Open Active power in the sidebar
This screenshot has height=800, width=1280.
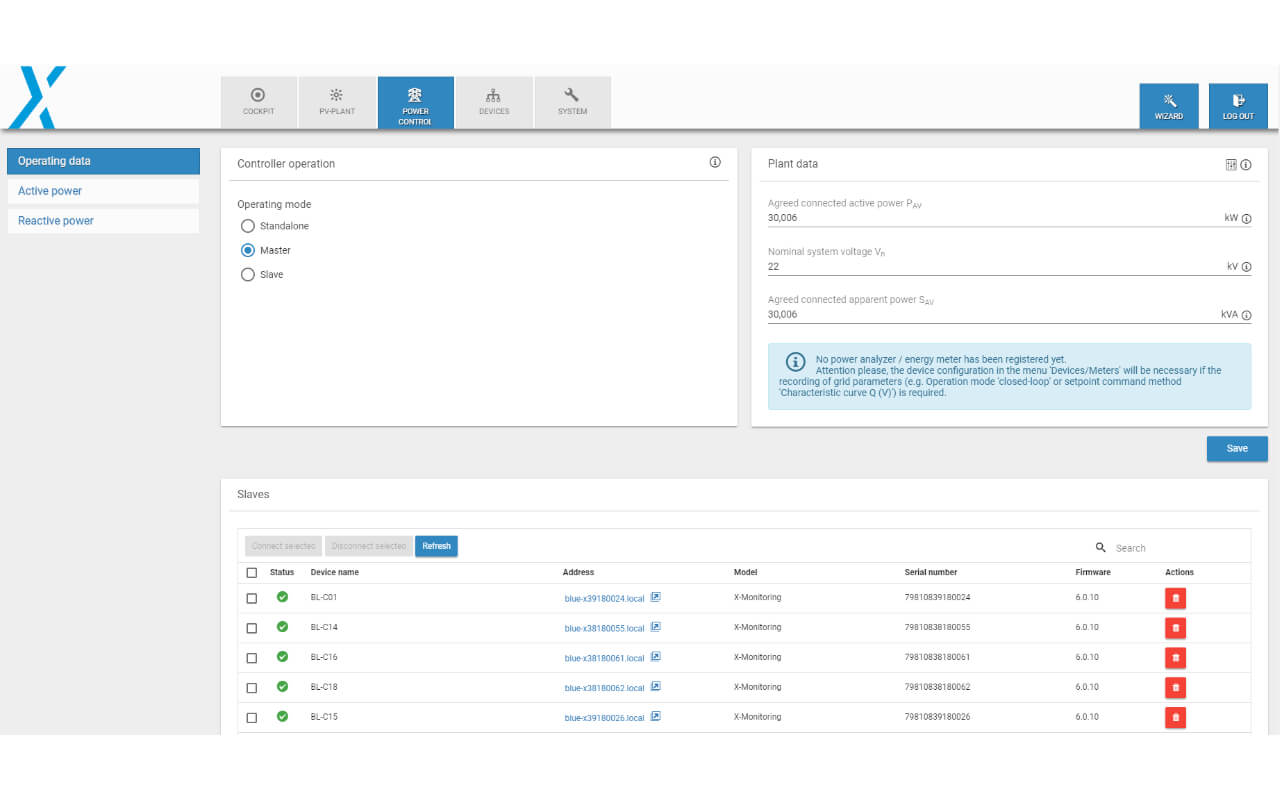tap(50, 191)
